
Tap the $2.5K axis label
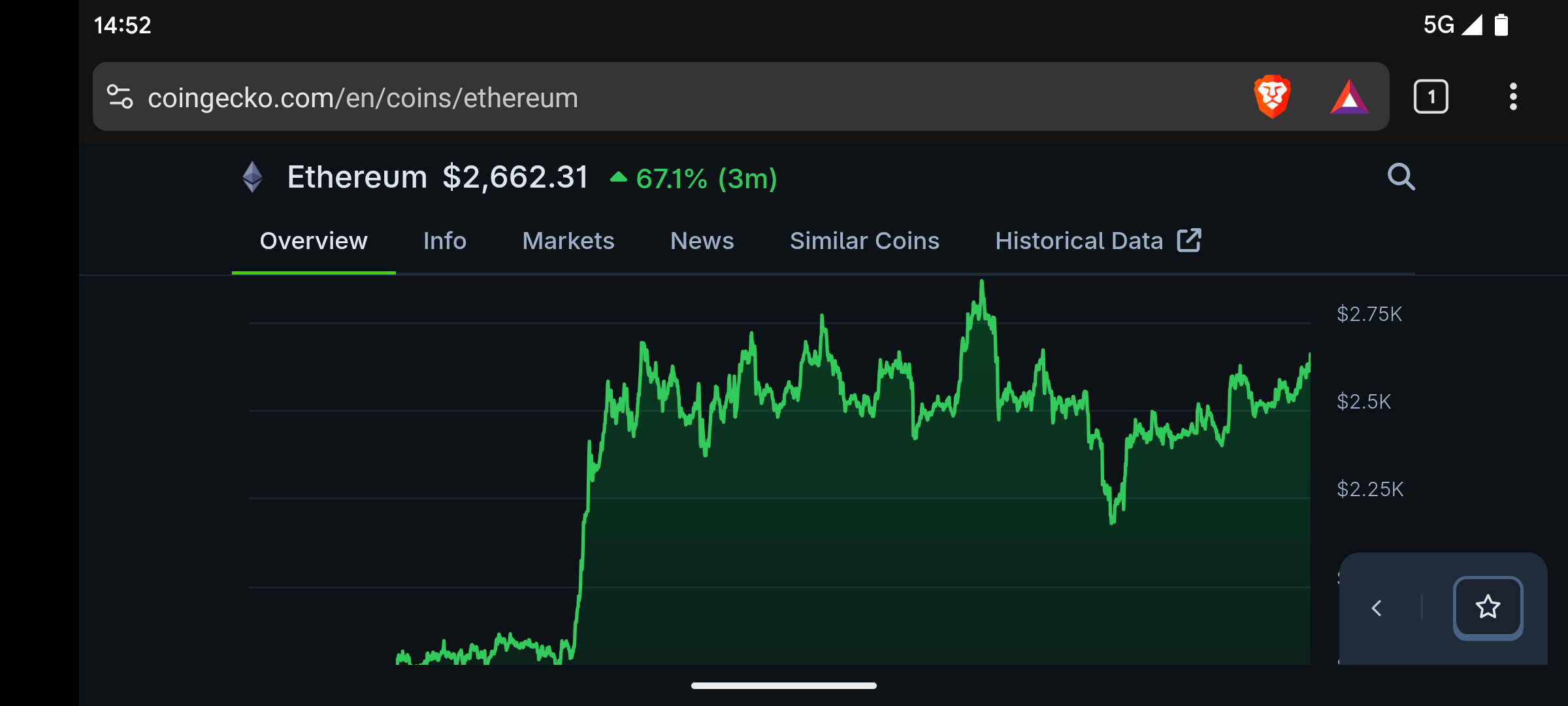coord(1364,401)
